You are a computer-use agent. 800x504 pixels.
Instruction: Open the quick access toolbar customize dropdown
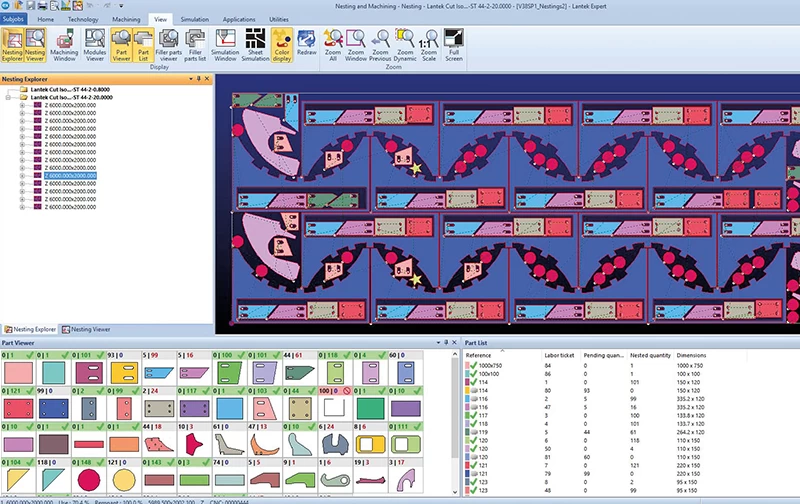coord(121,6)
